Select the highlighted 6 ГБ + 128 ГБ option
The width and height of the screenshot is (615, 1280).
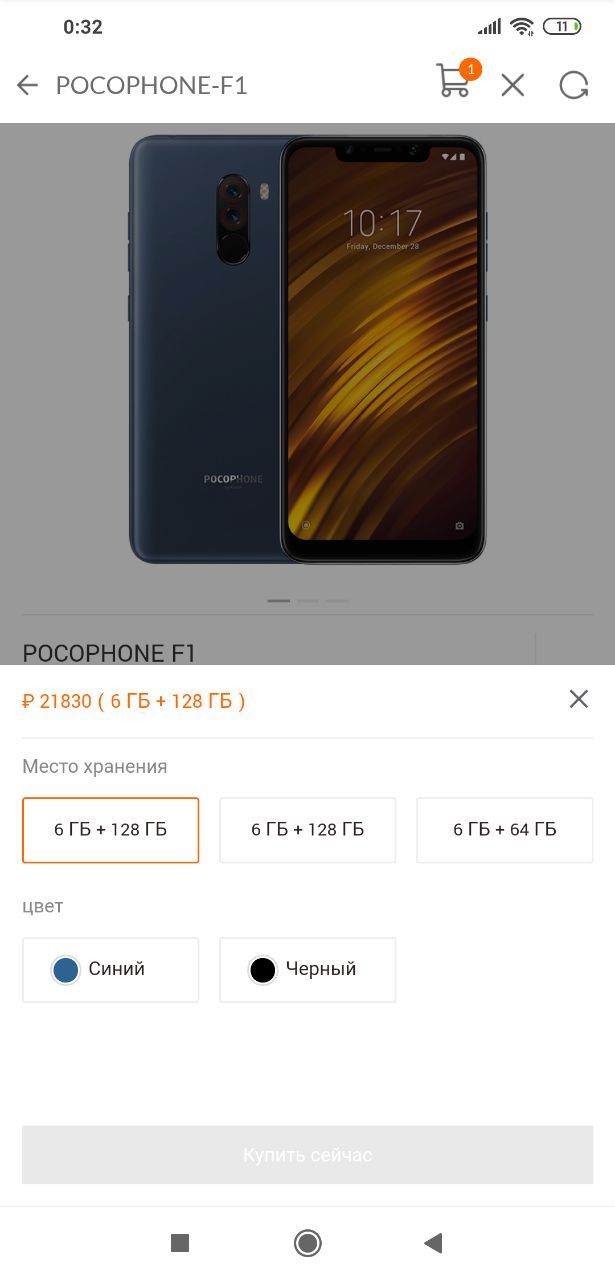coord(111,830)
